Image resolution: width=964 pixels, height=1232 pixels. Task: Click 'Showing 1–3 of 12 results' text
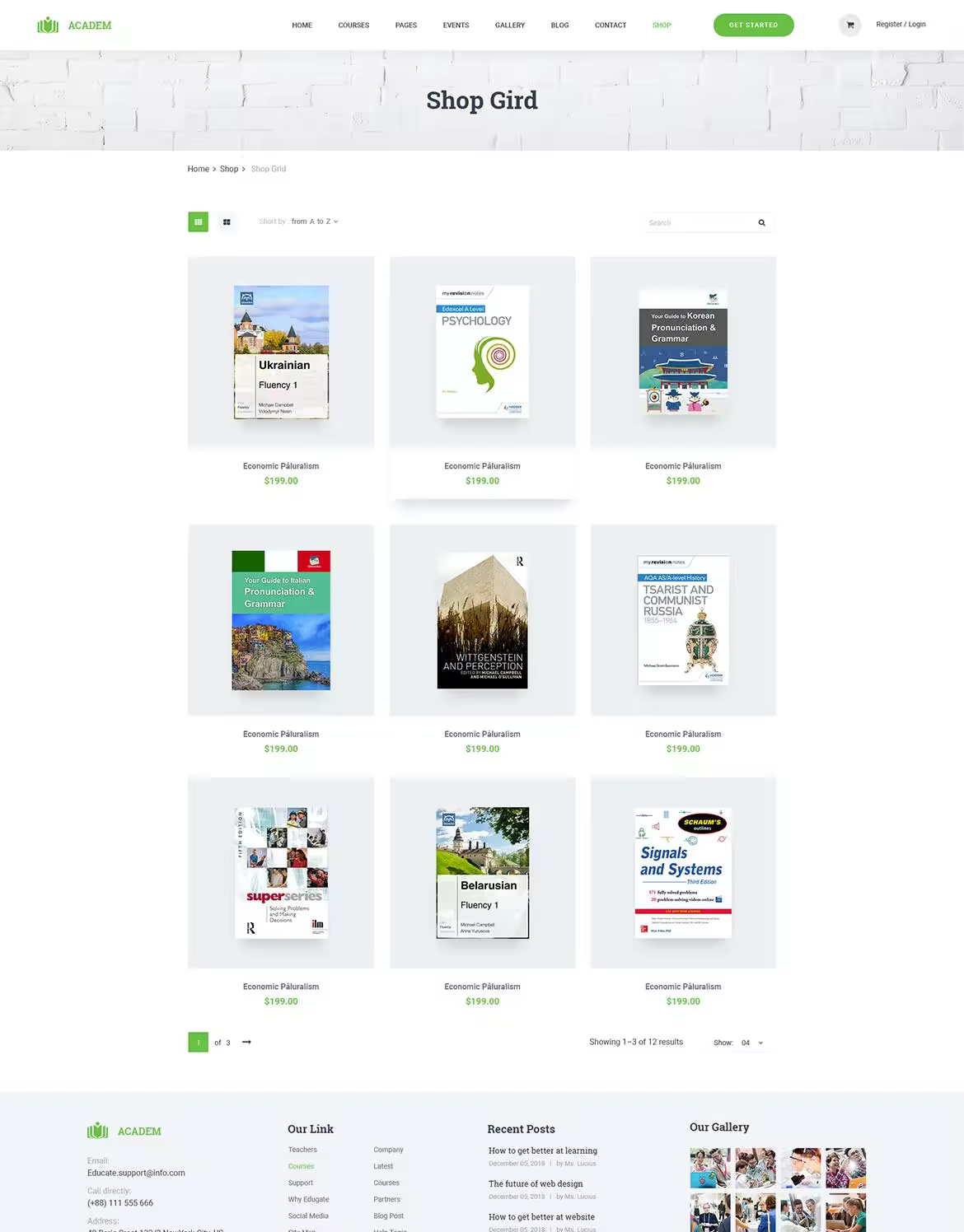(x=636, y=1042)
